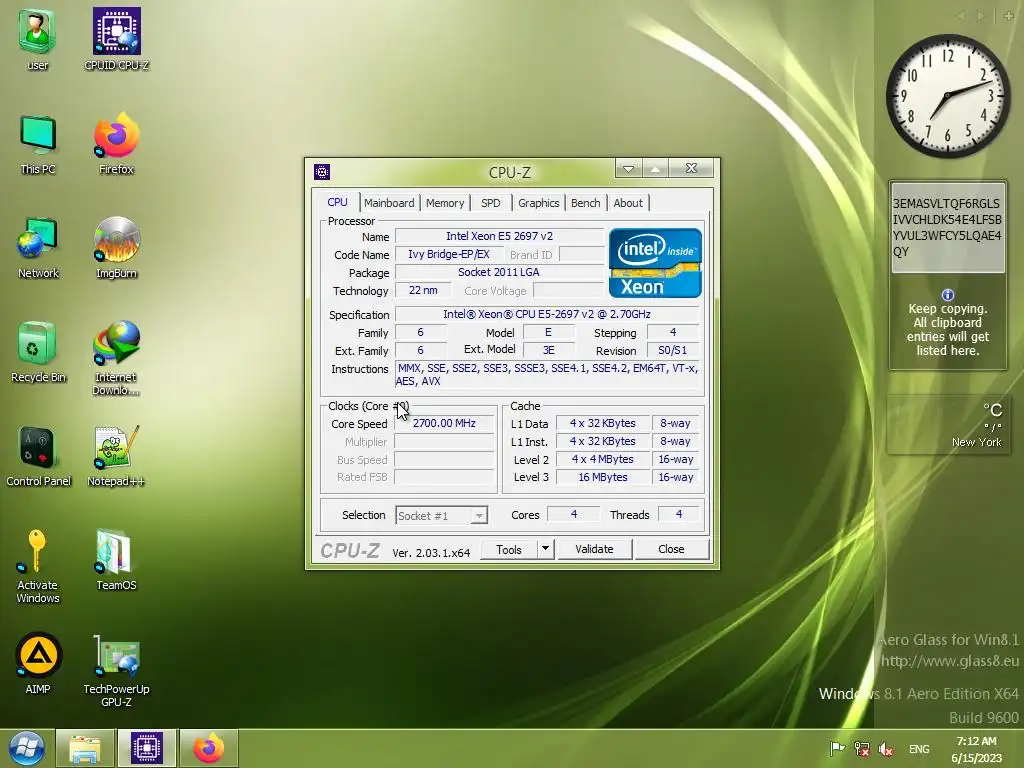This screenshot has height=768, width=1024.
Task: Open the Network desktop icon
Action: (x=37, y=247)
